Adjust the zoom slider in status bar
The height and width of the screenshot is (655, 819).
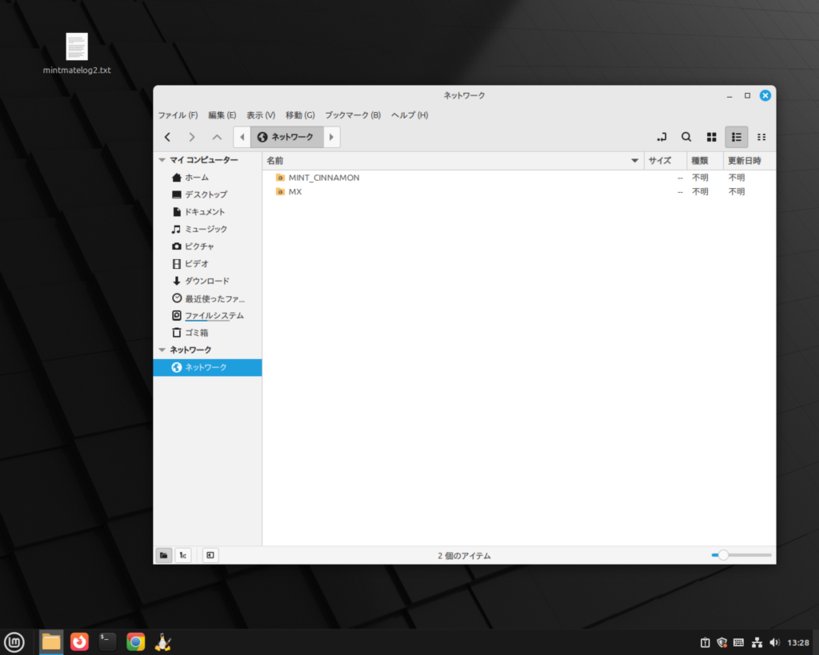(x=722, y=555)
